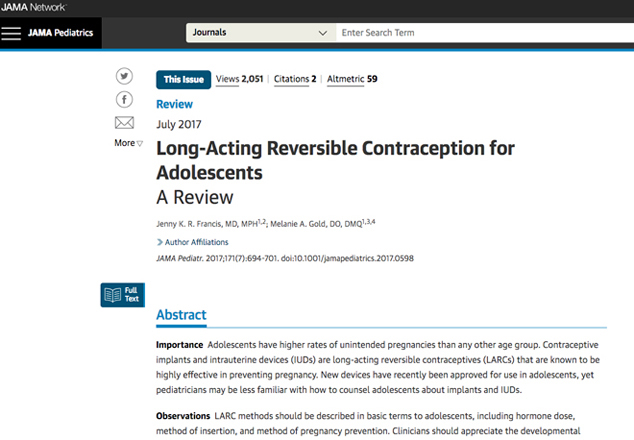Open the hamburger navigation menu
This screenshot has width=634, height=440.
pyautogui.click(x=11, y=33)
